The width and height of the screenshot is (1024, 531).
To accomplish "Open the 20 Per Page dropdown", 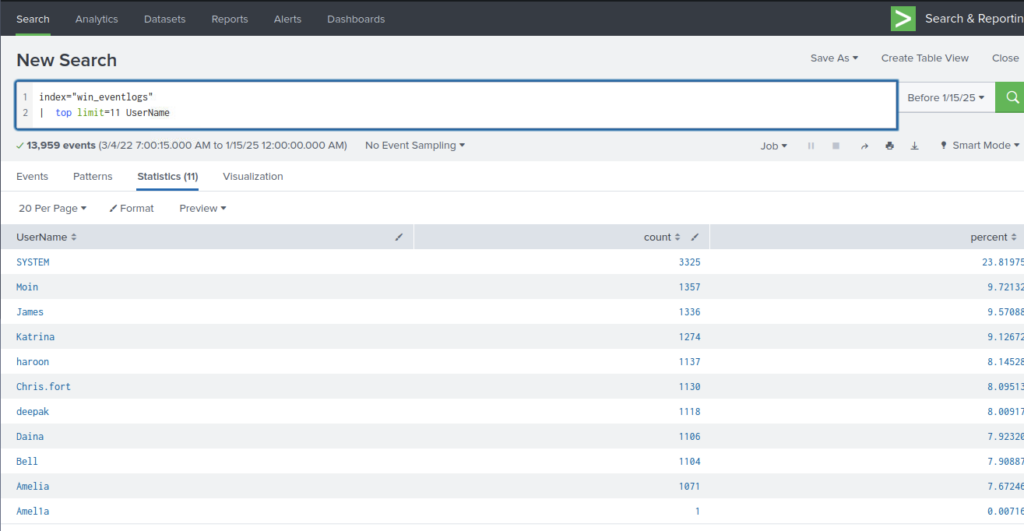I will 52,208.
